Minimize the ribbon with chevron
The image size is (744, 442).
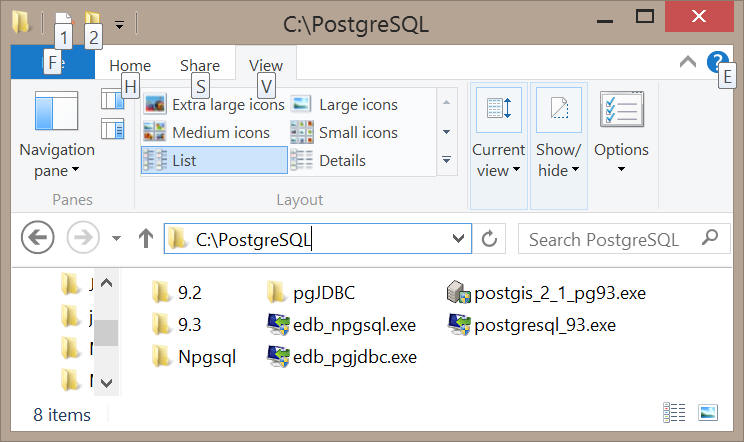(688, 62)
